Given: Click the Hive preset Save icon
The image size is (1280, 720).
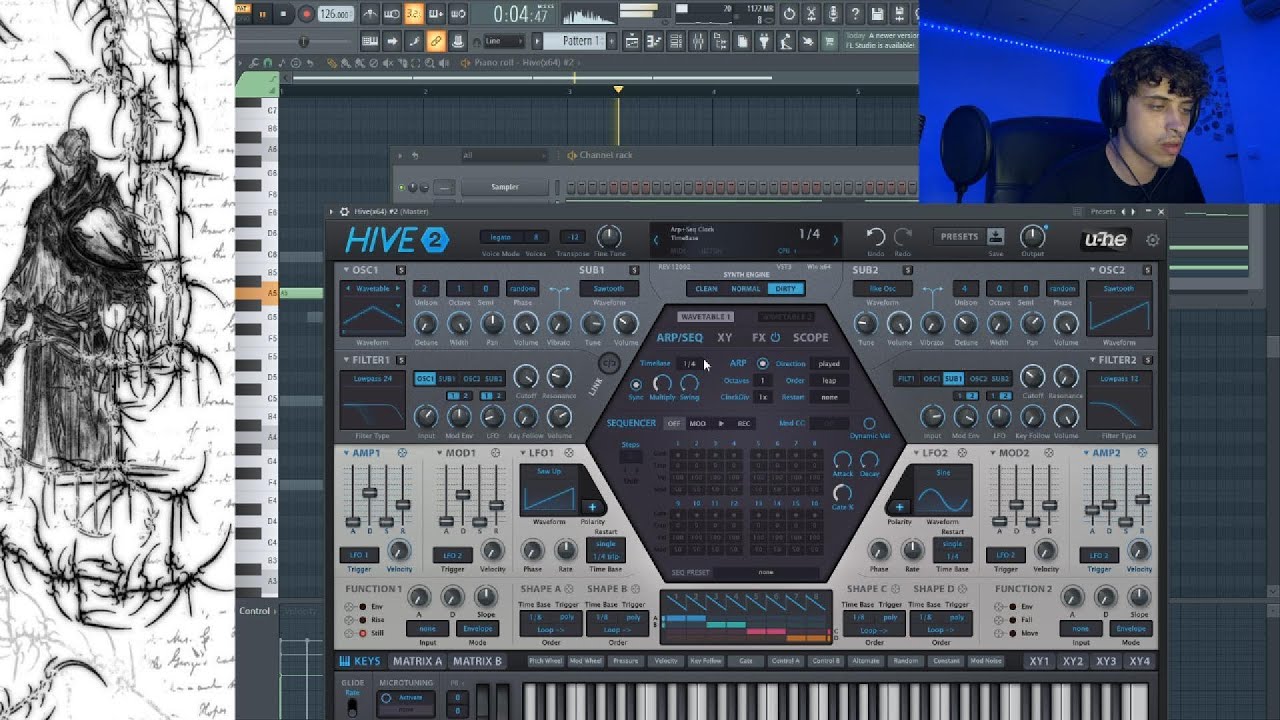Looking at the screenshot, I should [x=995, y=237].
